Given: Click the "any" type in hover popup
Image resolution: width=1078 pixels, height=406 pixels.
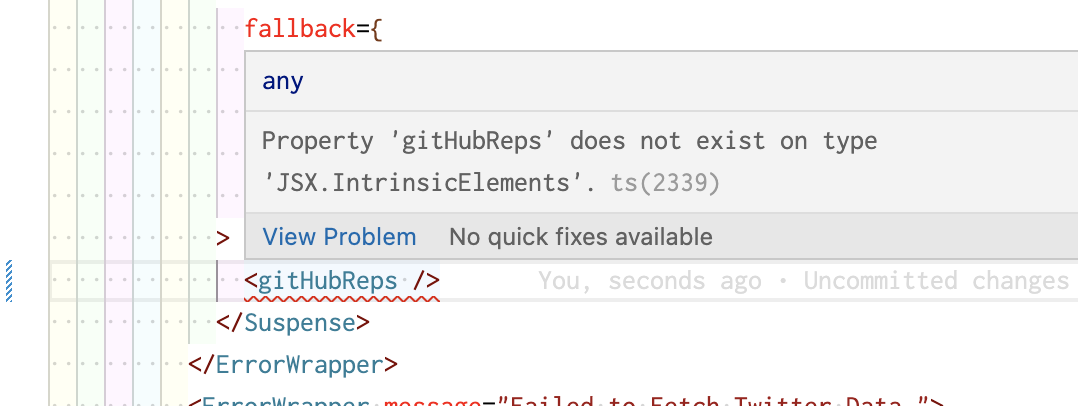Looking at the screenshot, I should pos(283,82).
